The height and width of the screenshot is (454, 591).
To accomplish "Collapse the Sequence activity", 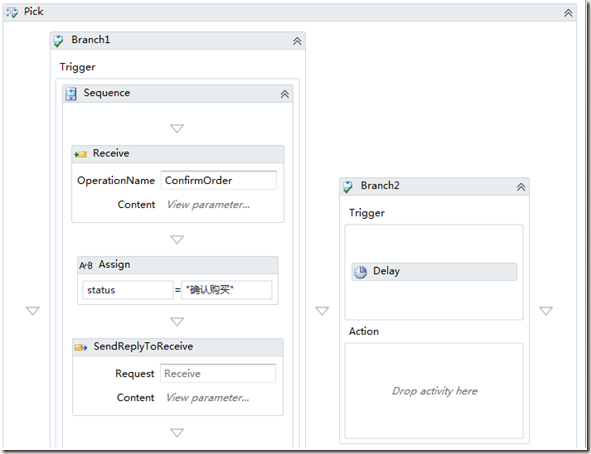I will (285, 94).
